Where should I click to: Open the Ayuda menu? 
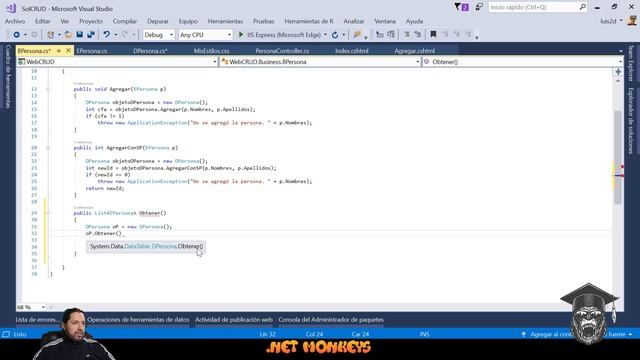click(414, 21)
